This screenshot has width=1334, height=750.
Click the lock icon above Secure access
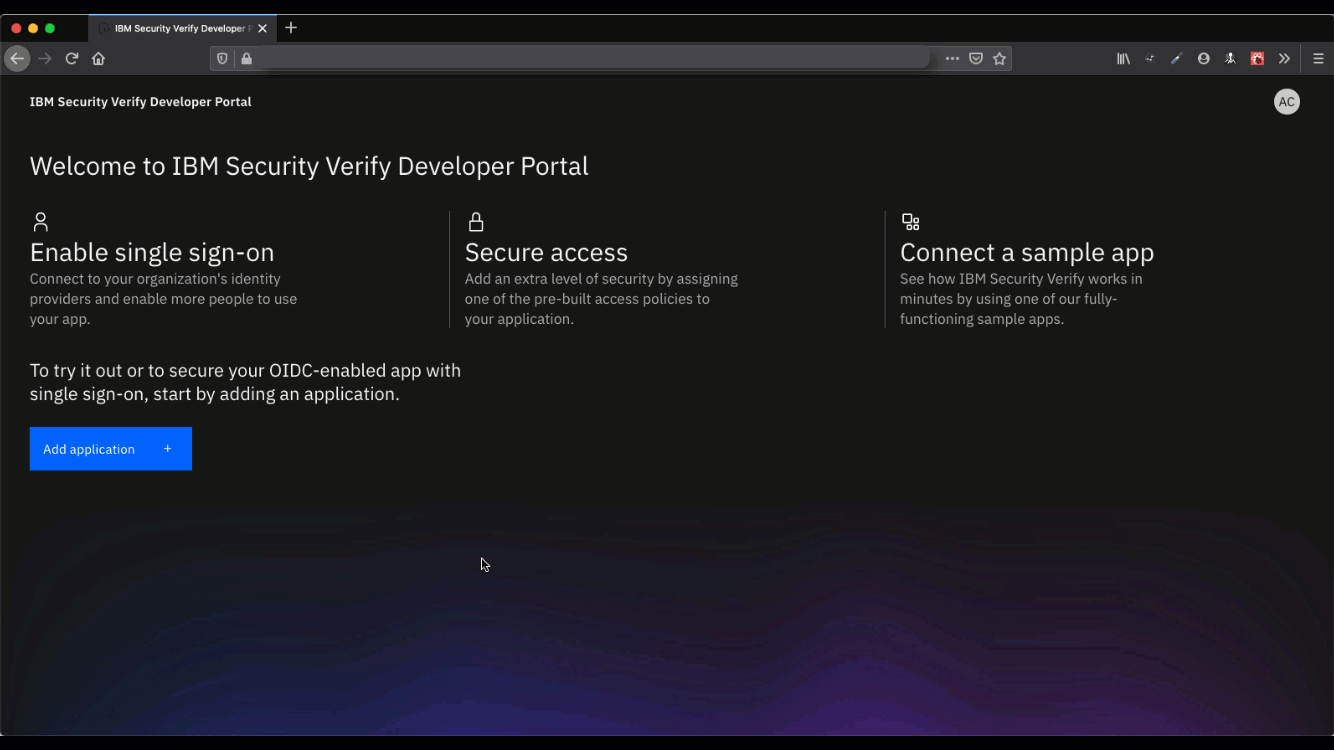tap(476, 221)
